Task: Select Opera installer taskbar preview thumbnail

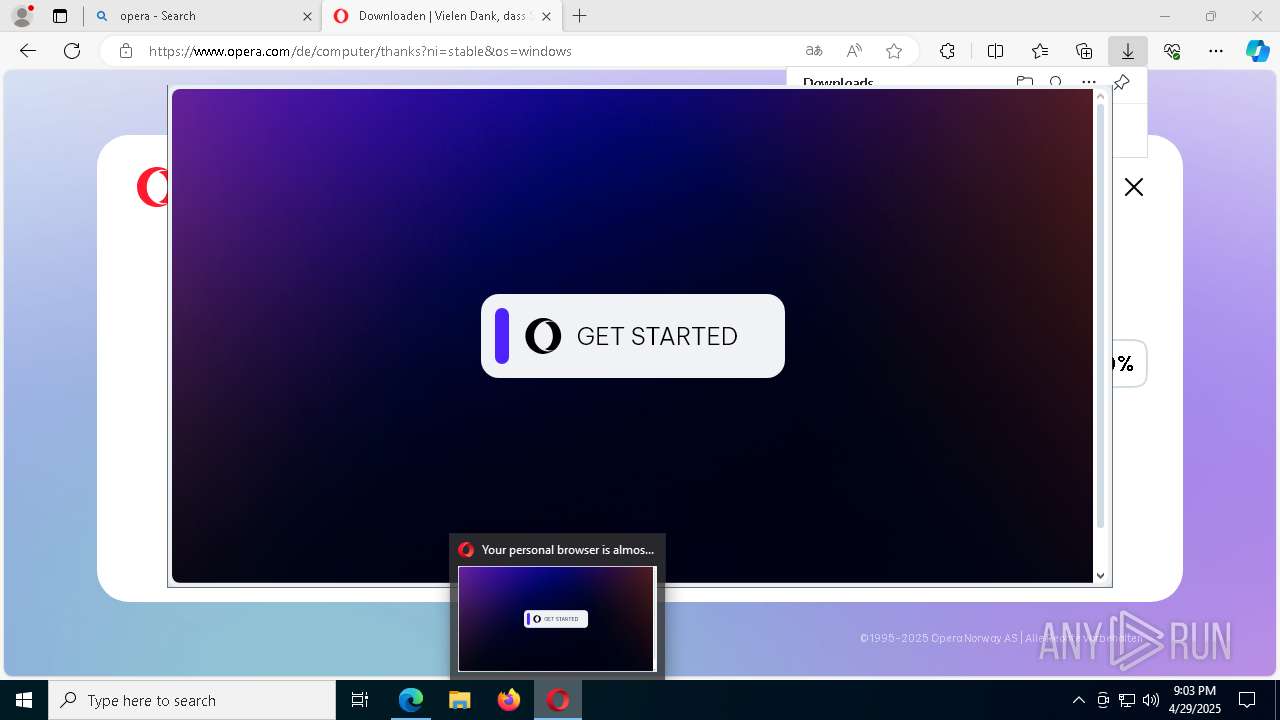Action: pos(557,619)
